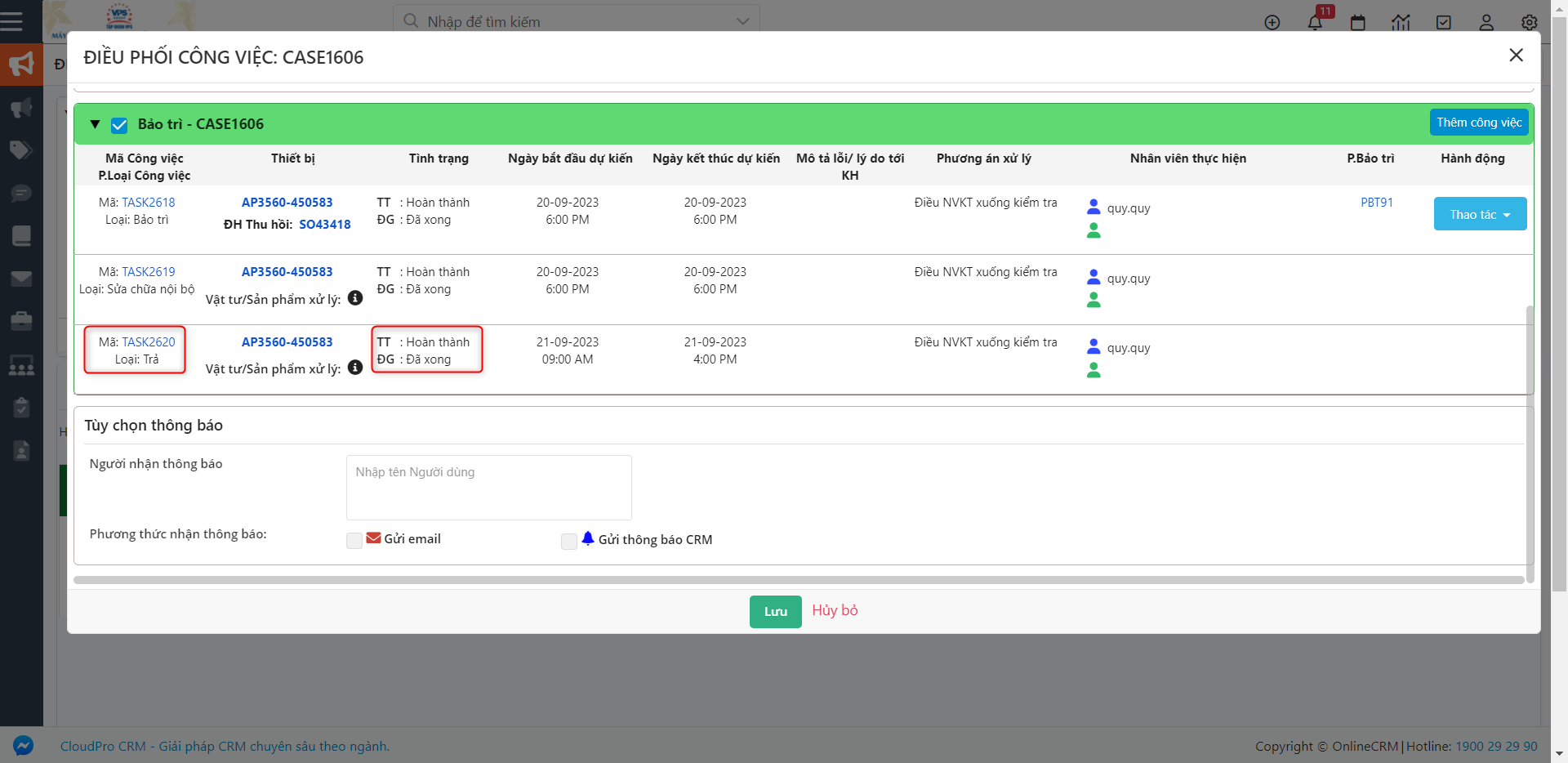The height and width of the screenshot is (763, 1568).
Task: Click the Hủy bỏ cancel link
Action: point(835,610)
